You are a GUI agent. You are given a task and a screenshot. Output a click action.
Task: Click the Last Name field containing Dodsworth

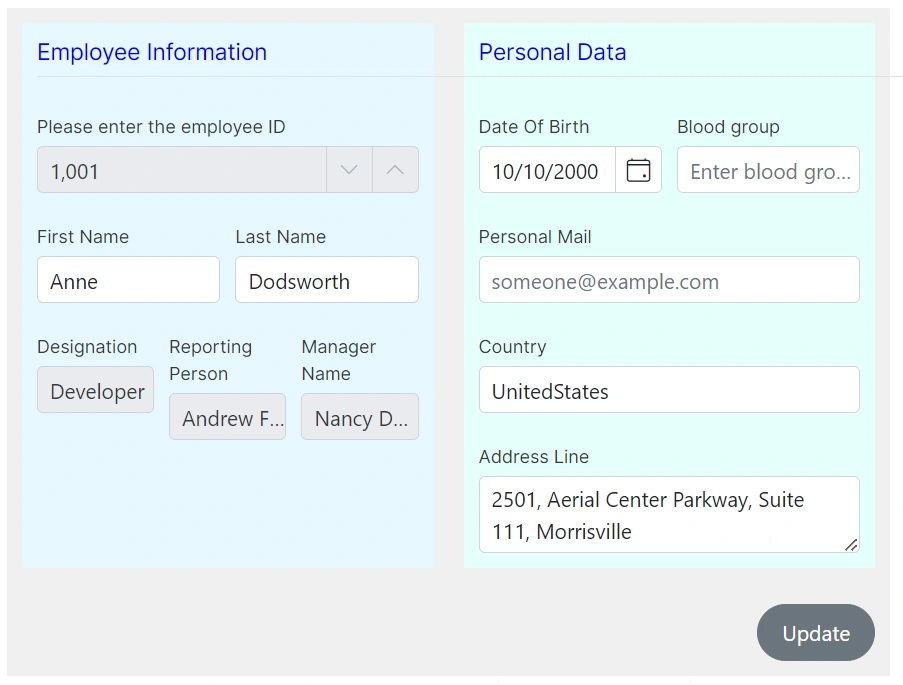[327, 279]
